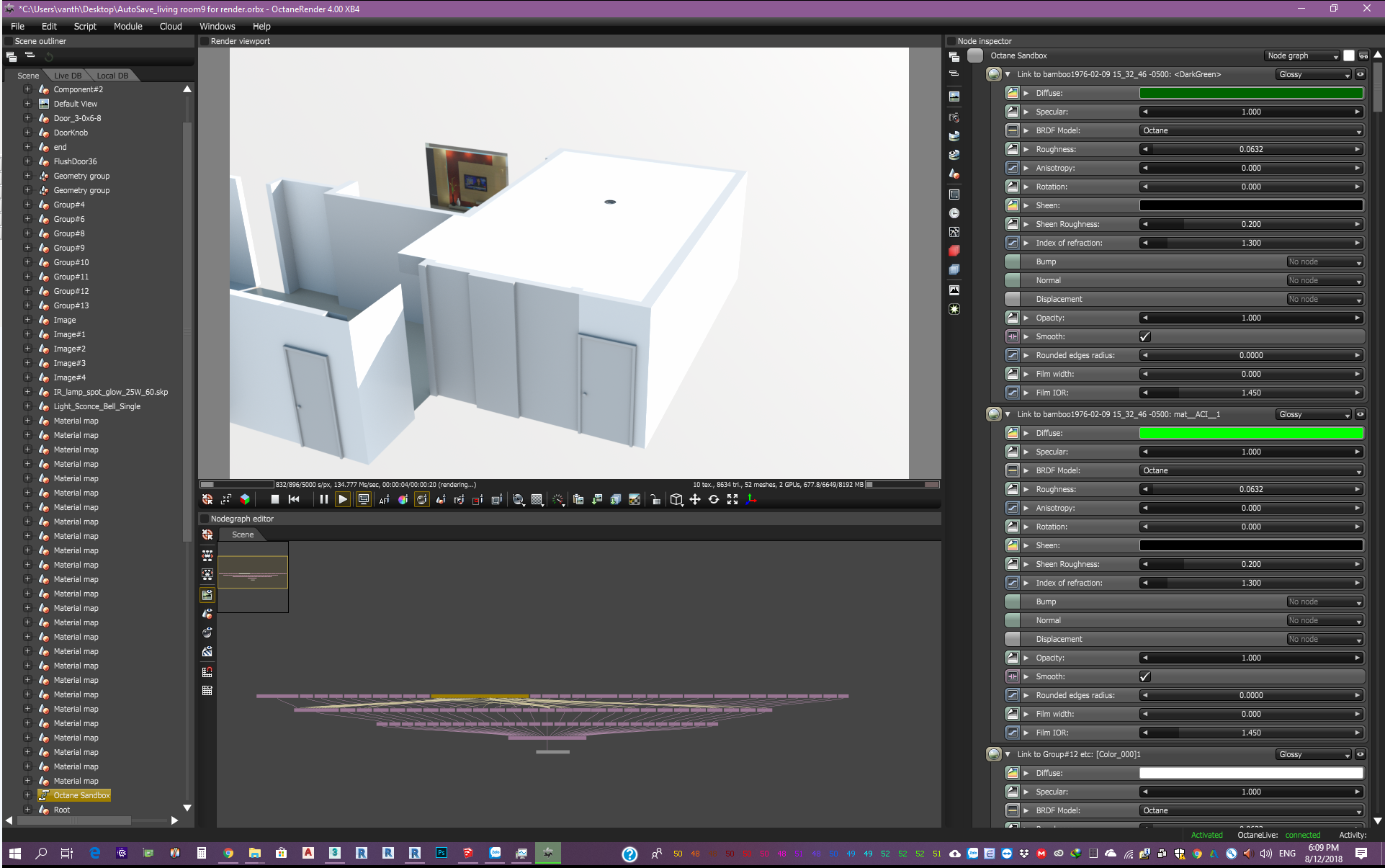Viewport: 1385px width, 868px height.
Task: Select the auto focus picker (AF) icon
Action: (x=384, y=499)
